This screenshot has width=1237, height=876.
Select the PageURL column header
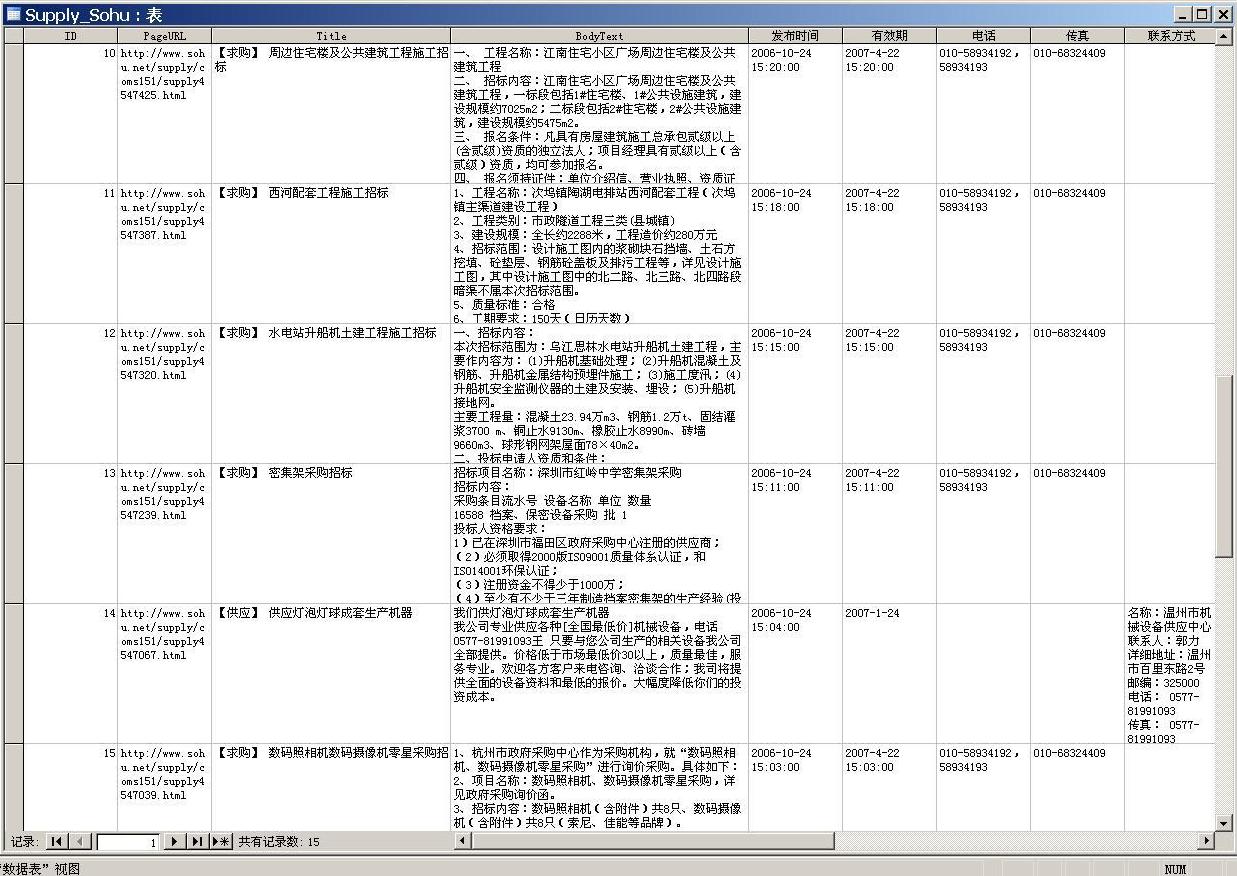click(164, 36)
